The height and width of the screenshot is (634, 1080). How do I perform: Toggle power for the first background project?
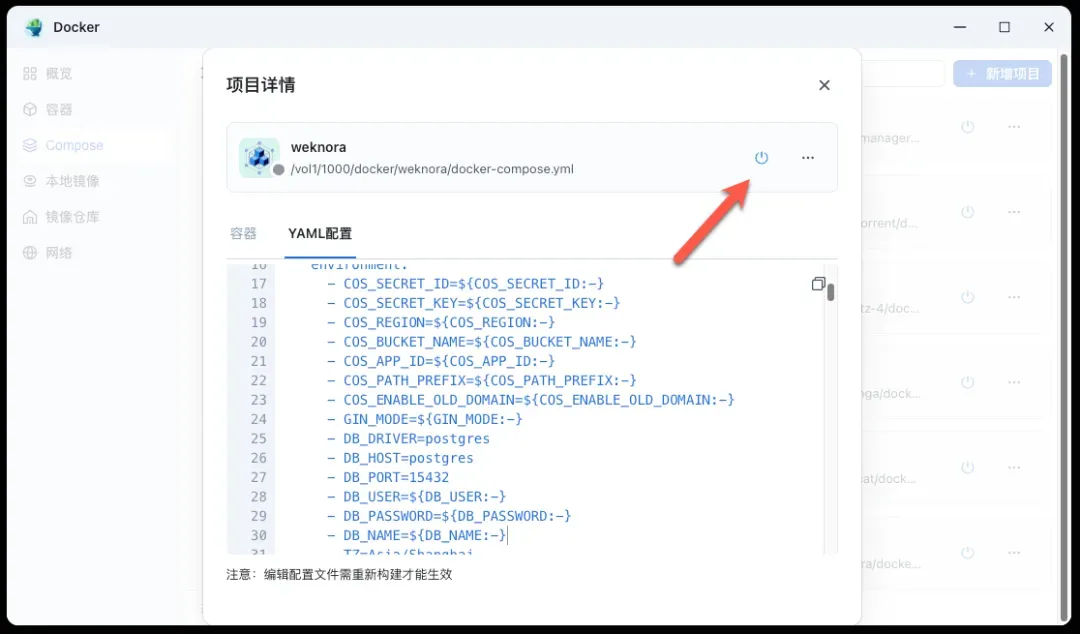point(967,128)
